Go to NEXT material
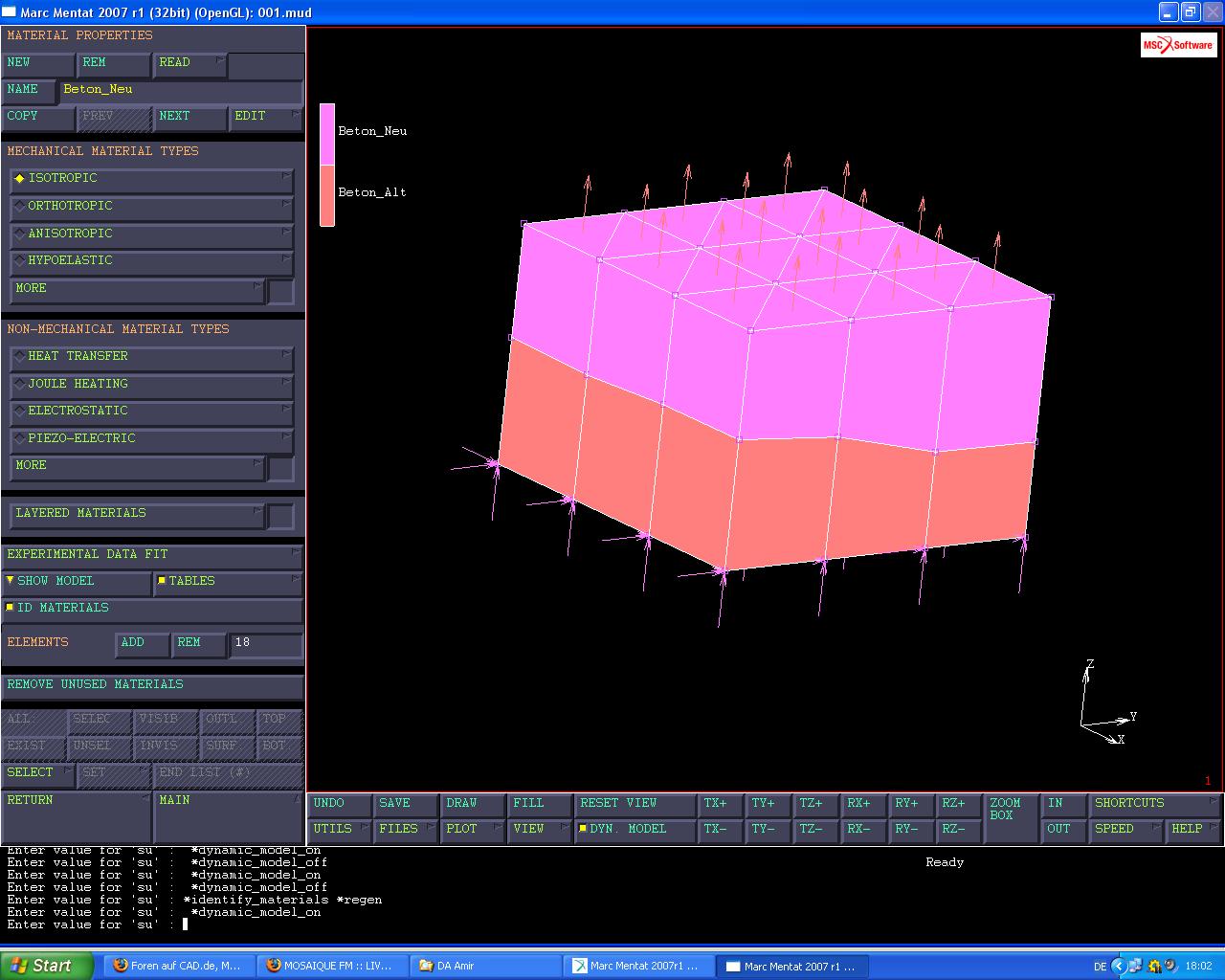Image resolution: width=1225 pixels, height=980 pixels. [189, 117]
